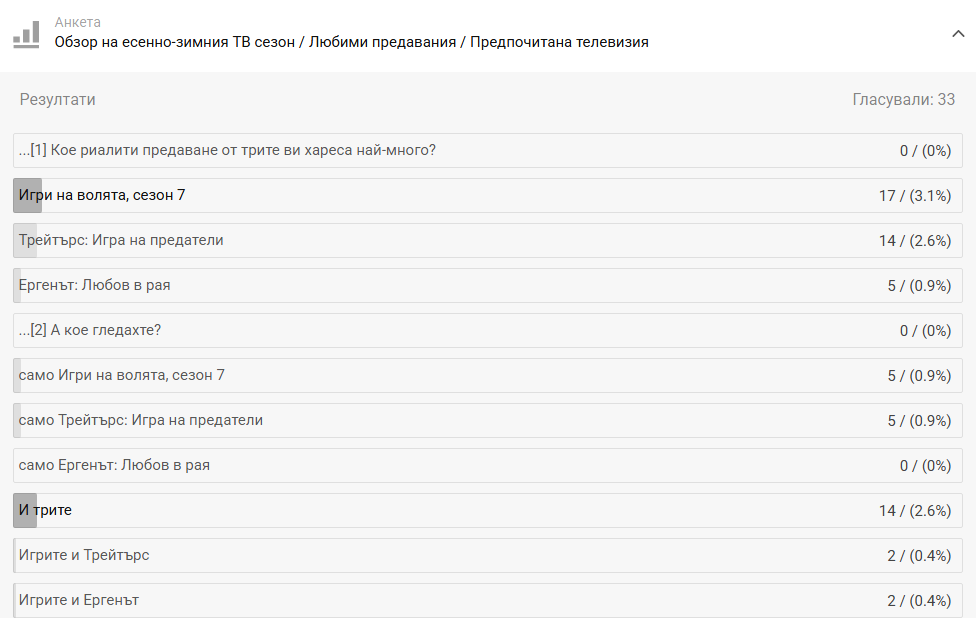
Task: Select the 'Трейтърс: Игра на предатели' result row
Action: (121, 240)
